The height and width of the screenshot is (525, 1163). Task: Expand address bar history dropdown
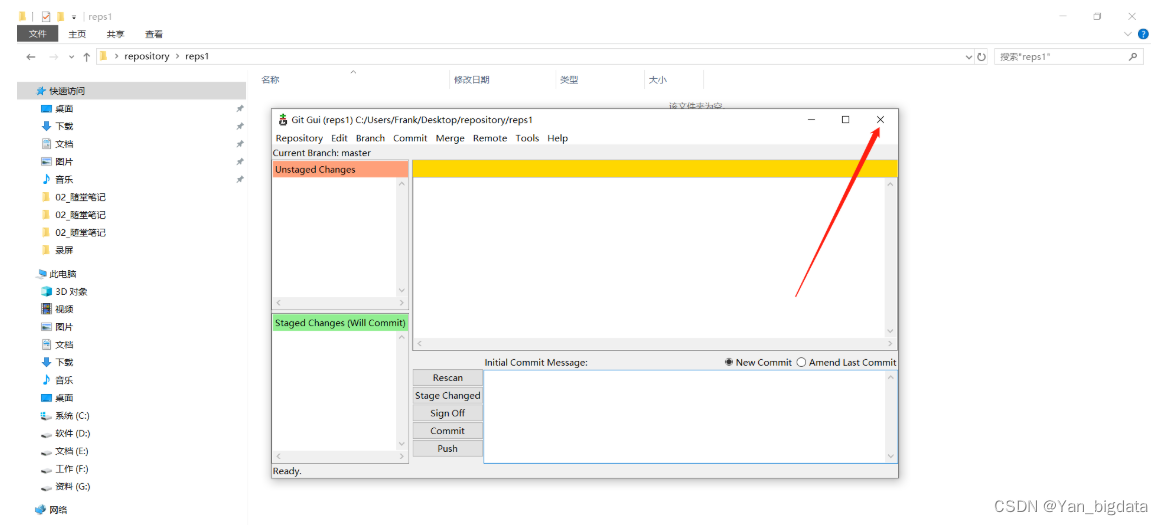[x=969, y=56]
